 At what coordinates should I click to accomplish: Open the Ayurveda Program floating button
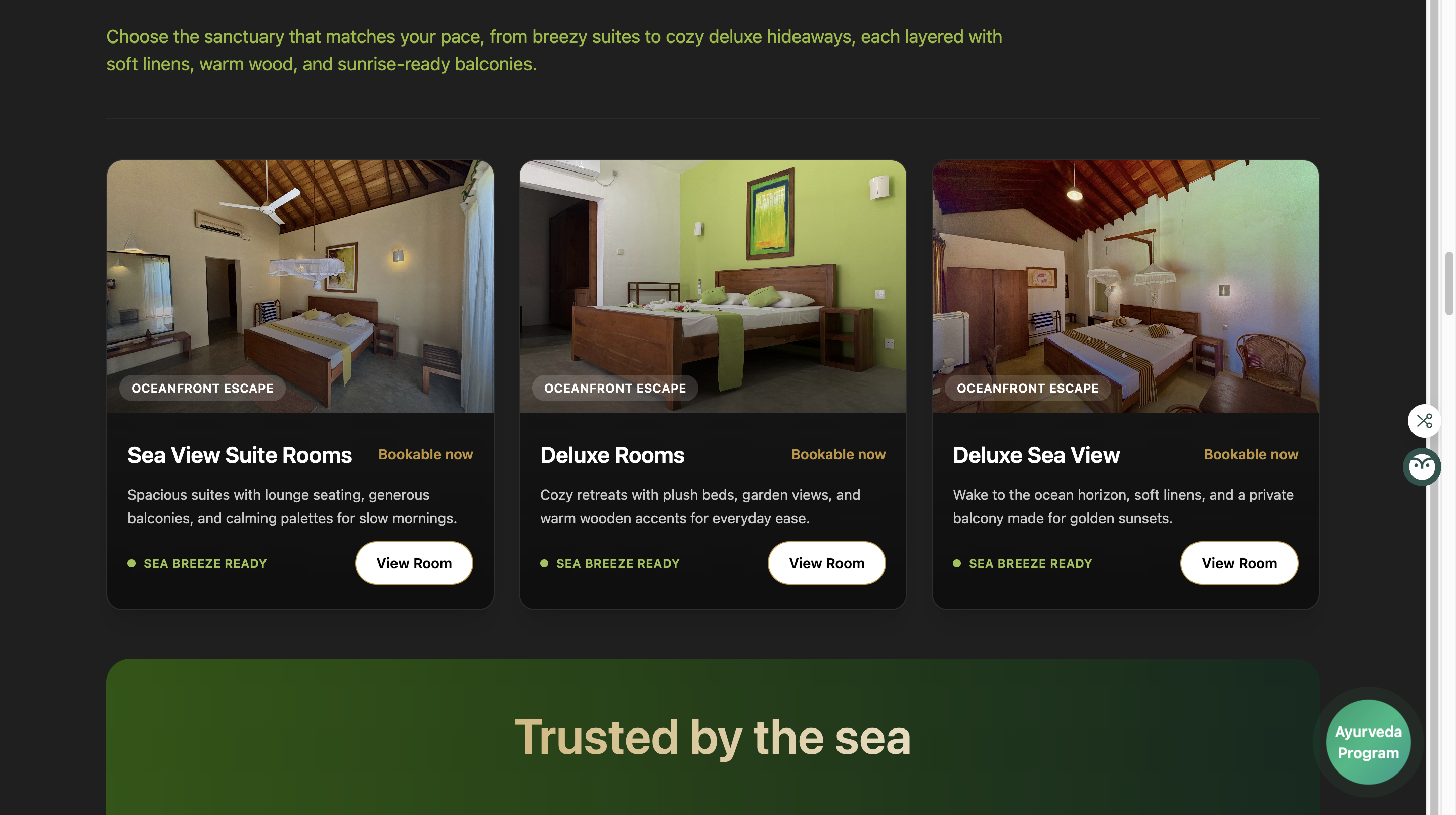click(x=1368, y=742)
